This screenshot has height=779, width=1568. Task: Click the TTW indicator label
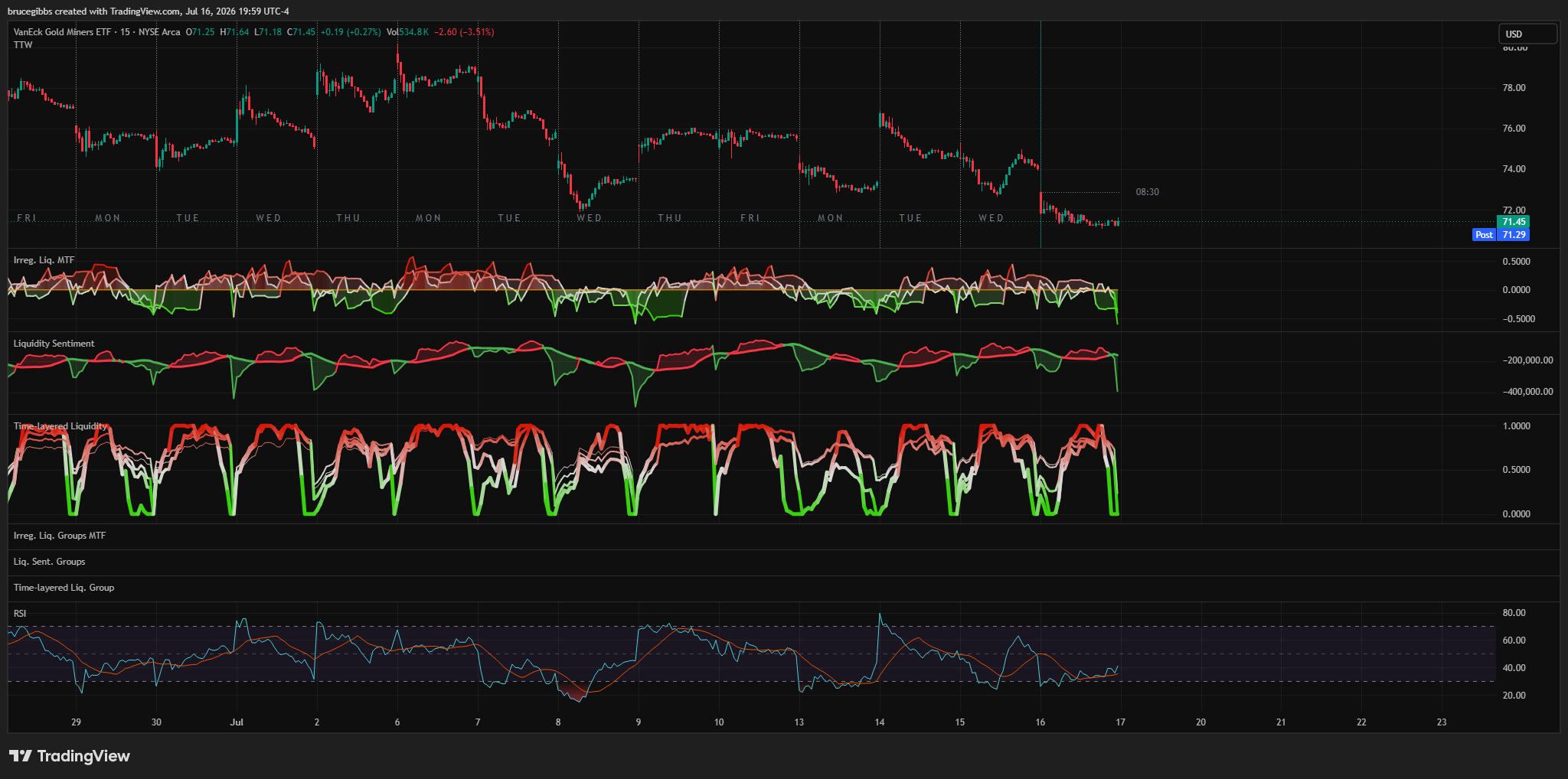pos(23,45)
